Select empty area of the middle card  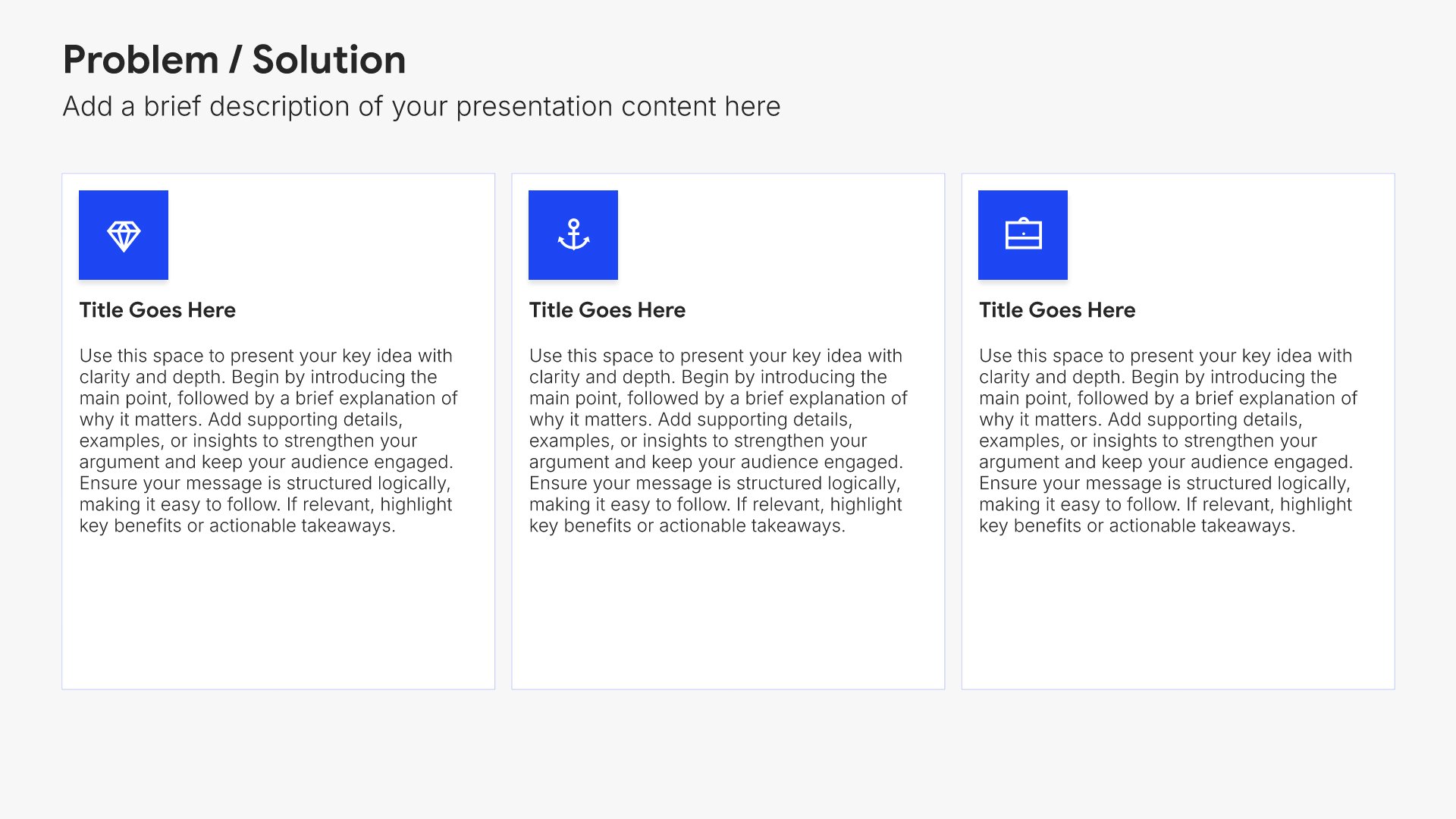tap(728, 614)
